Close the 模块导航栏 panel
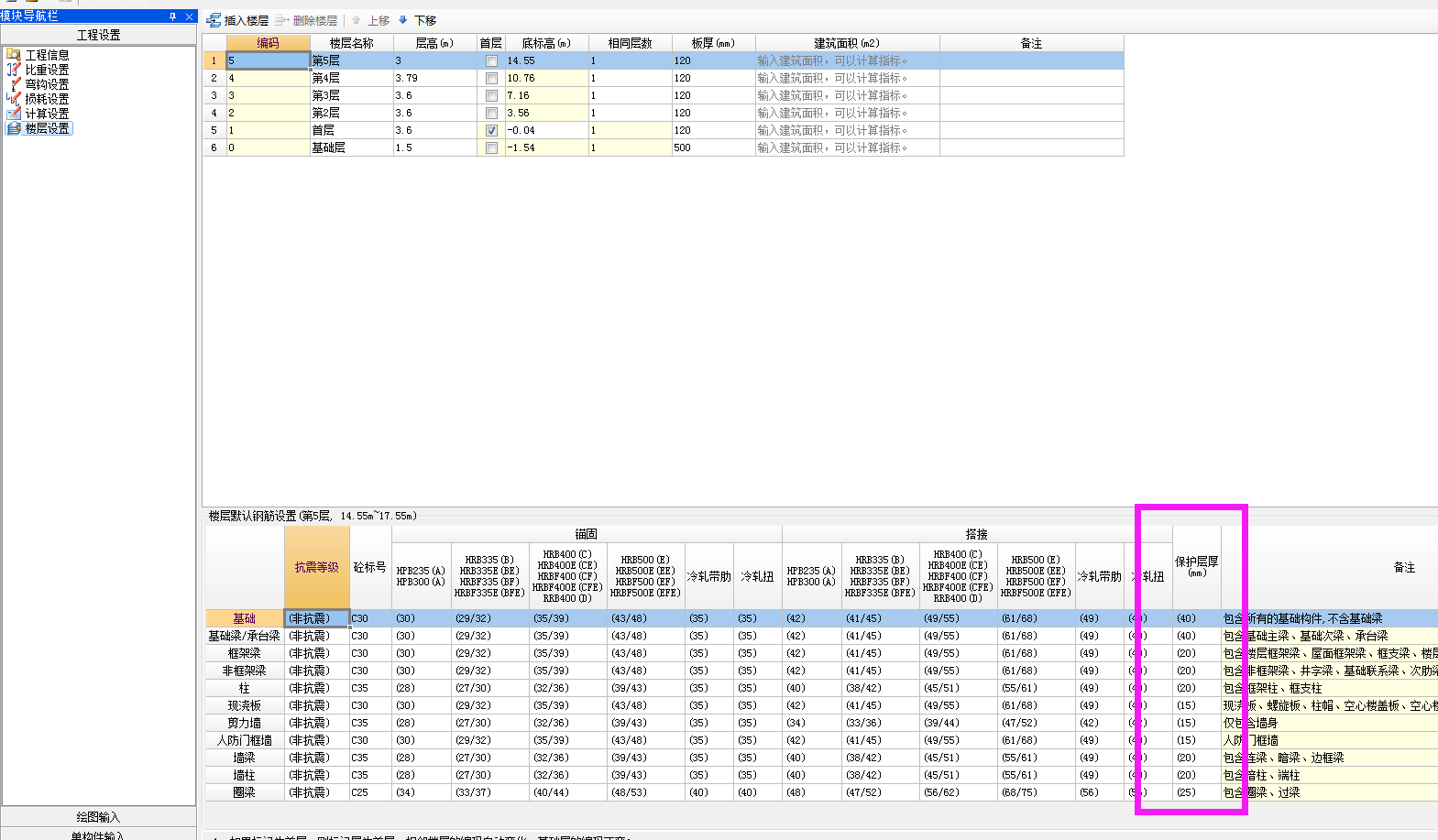Viewport: 1438px width, 840px height. (189, 16)
